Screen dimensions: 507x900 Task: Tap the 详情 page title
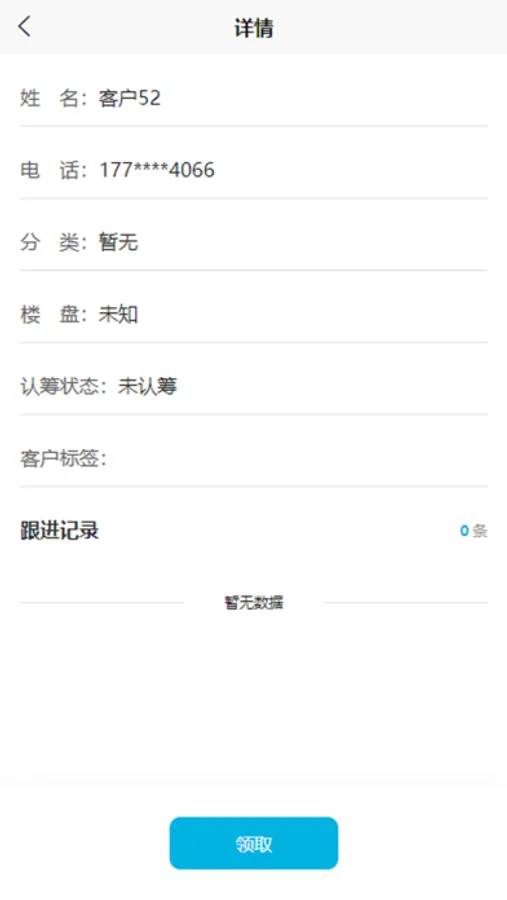[x=253, y=28]
